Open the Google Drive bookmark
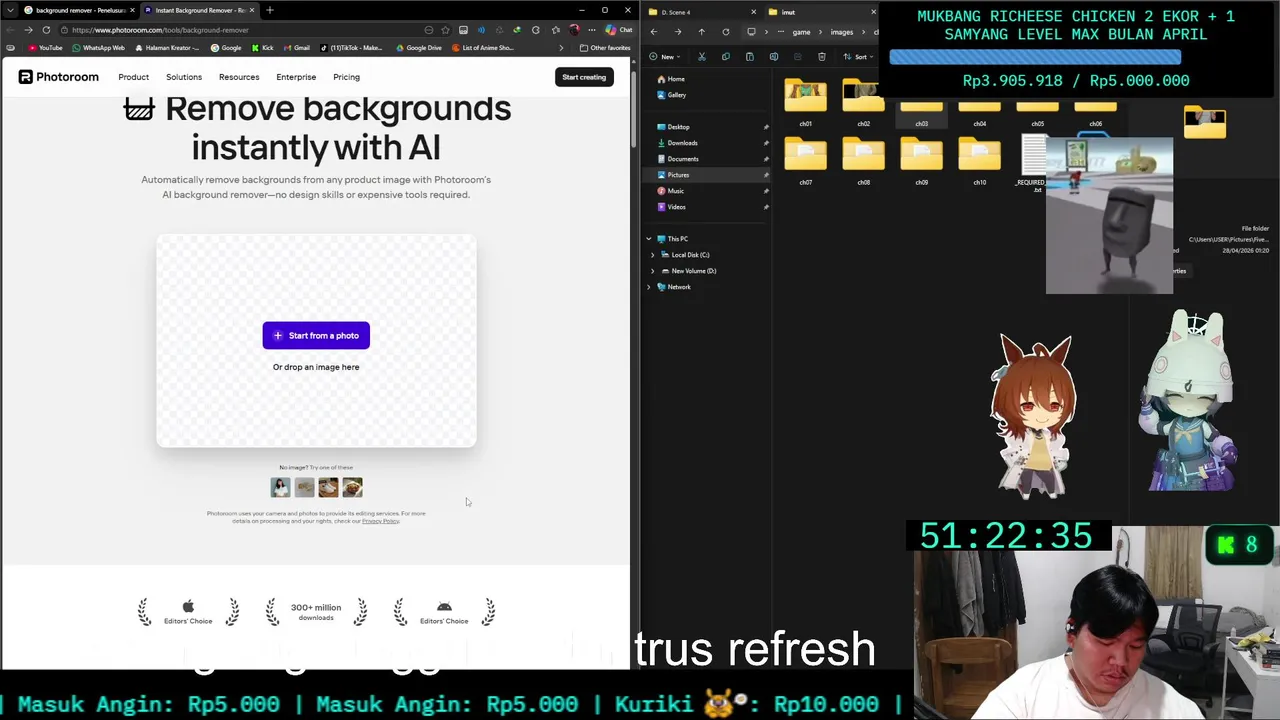1280x720 pixels. pos(418,48)
